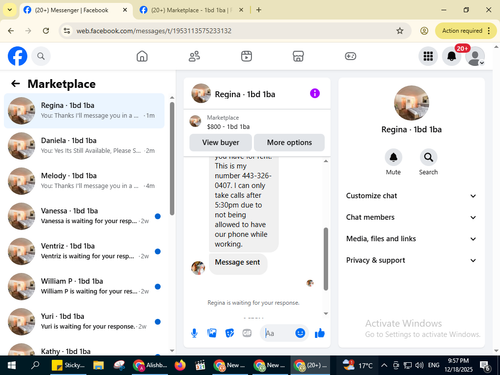The height and width of the screenshot is (375, 500).
Task: Switch to Marketplace 1bd 1ba browser tab
Action: point(191,10)
